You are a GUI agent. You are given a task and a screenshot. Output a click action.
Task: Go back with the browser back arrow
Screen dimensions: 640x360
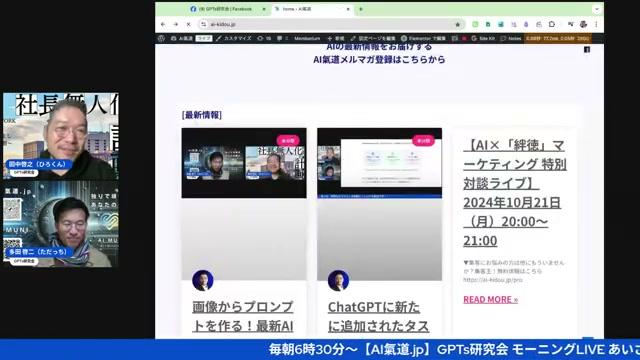163,24
